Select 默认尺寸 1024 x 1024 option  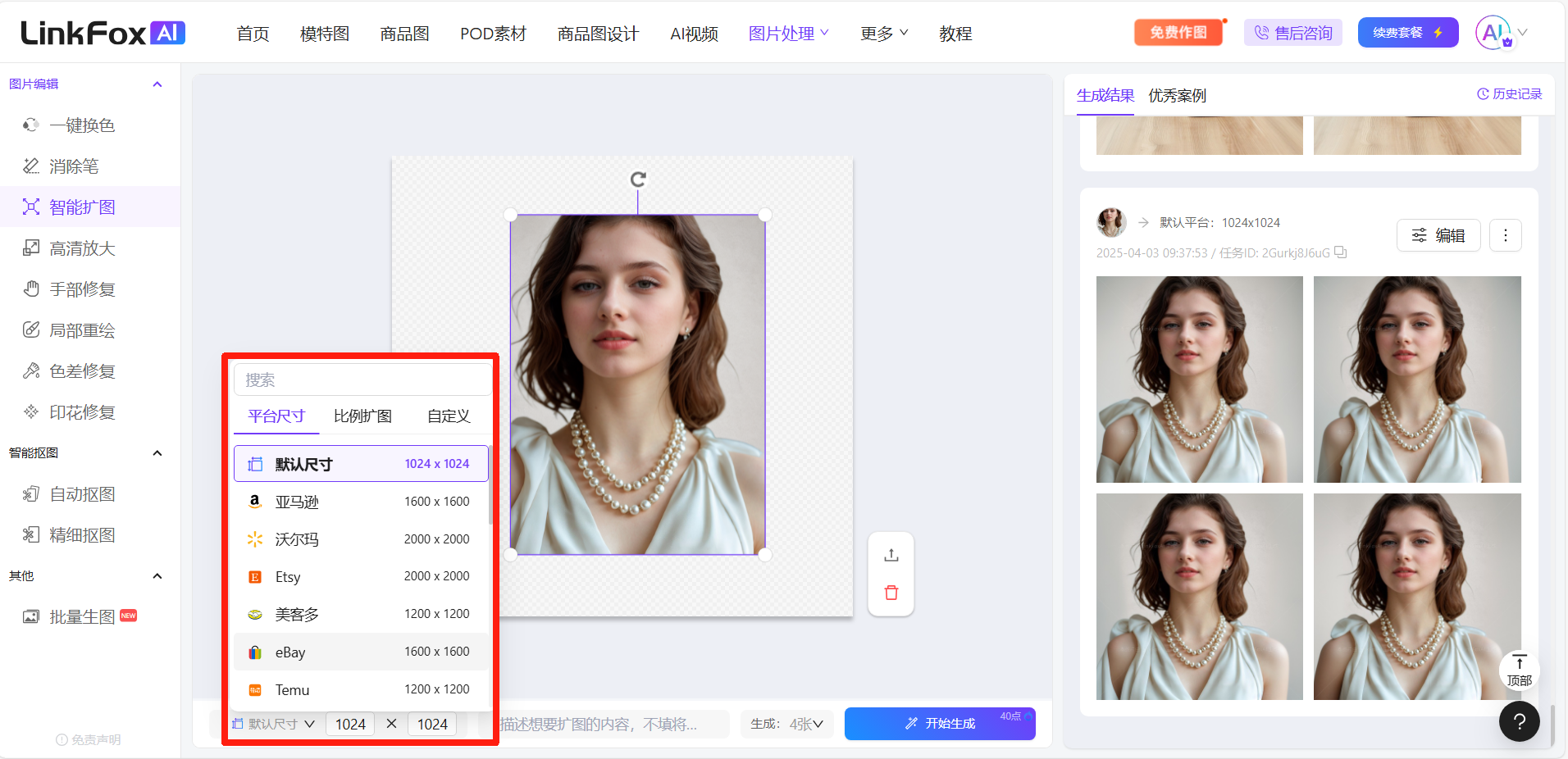(361, 464)
